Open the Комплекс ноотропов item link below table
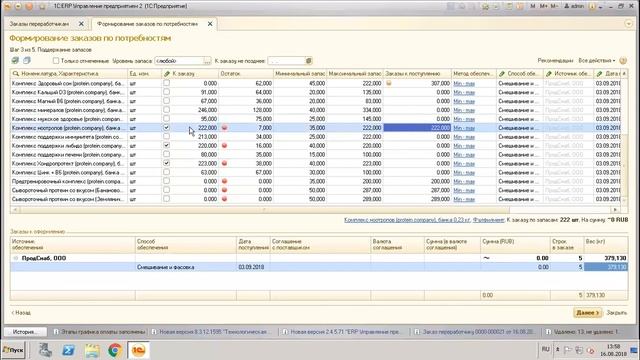The width and height of the screenshot is (640, 360). tap(407, 220)
